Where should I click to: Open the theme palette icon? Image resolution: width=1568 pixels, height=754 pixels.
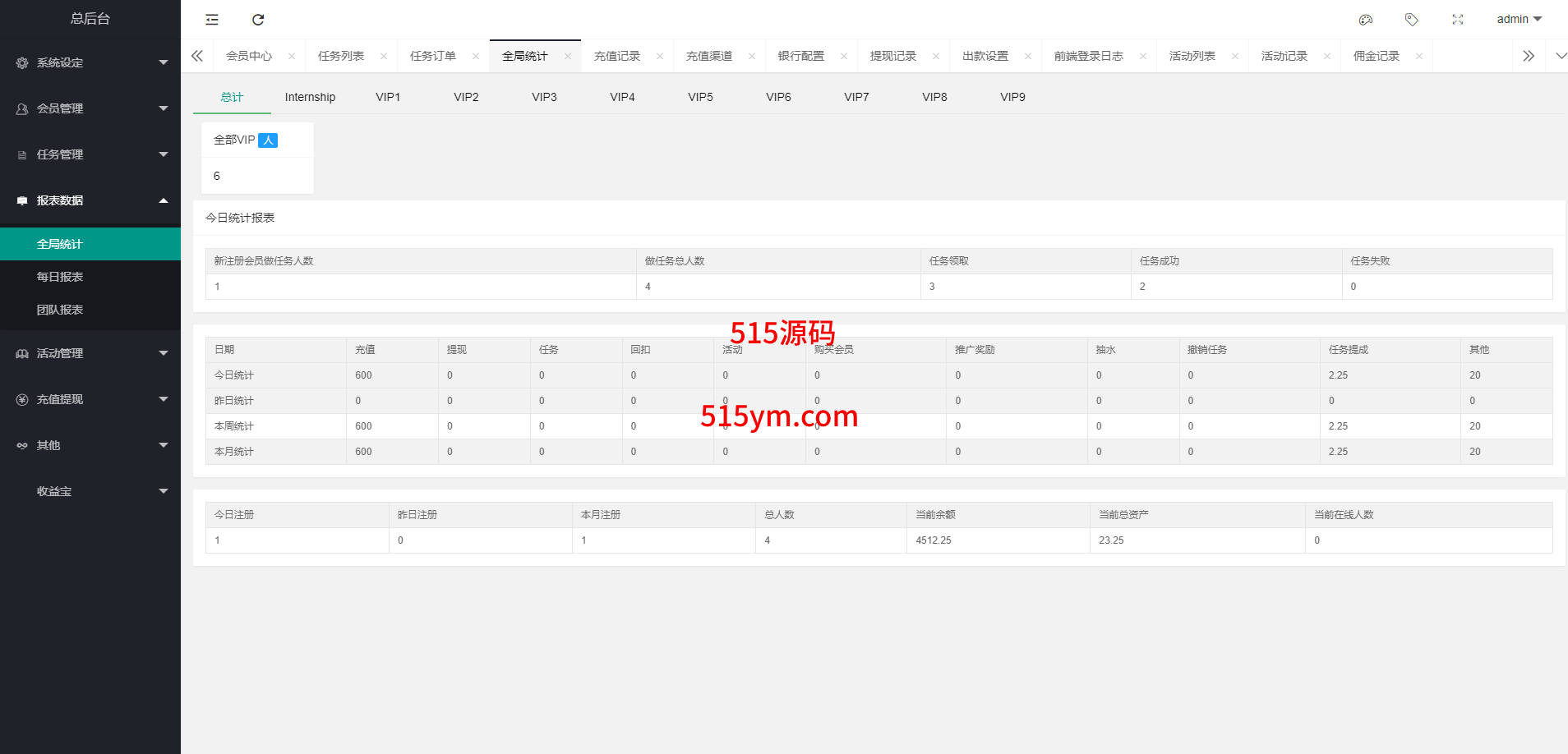click(1366, 20)
